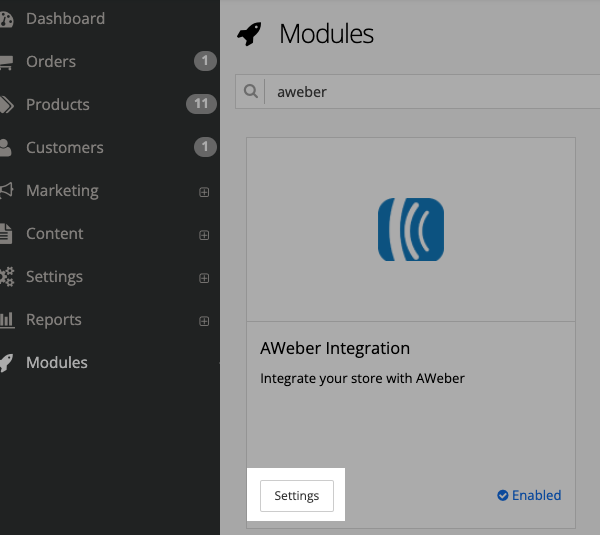The height and width of the screenshot is (535, 600).
Task: Open the Orders menu item
Action: (x=51, y=62)
